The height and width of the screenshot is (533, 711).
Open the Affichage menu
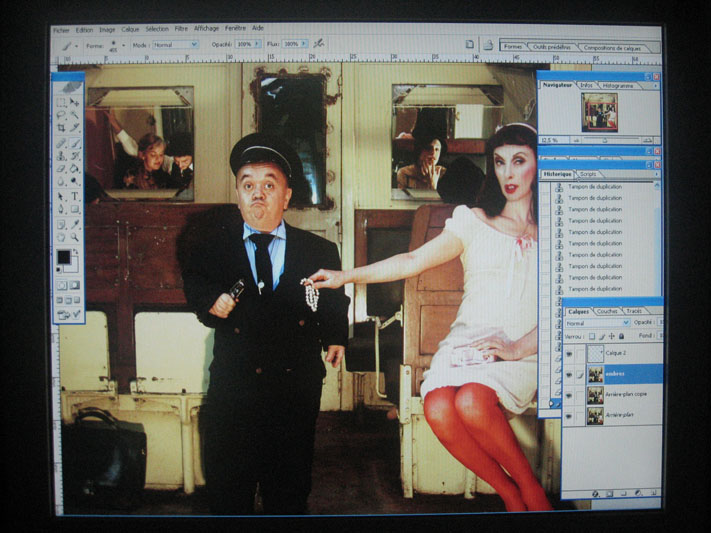206,28
